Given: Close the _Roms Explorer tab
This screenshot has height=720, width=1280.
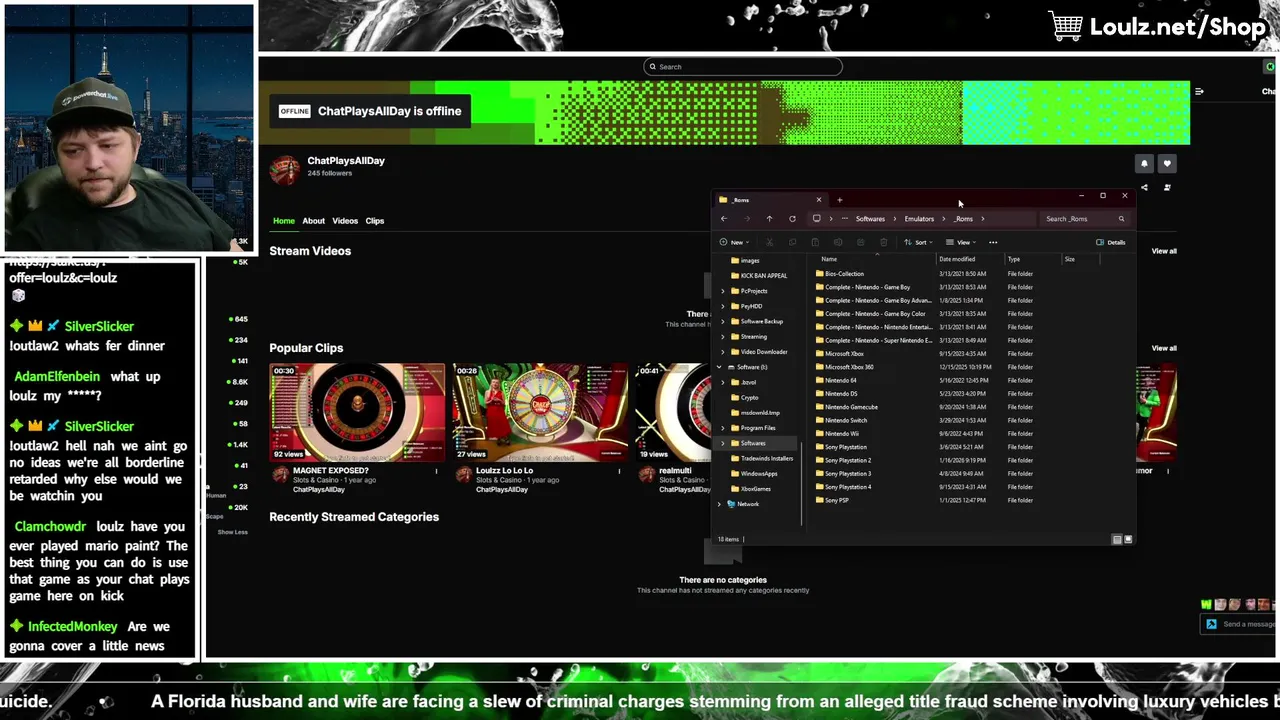Looking at the screenshot, I should pos(818,200).
